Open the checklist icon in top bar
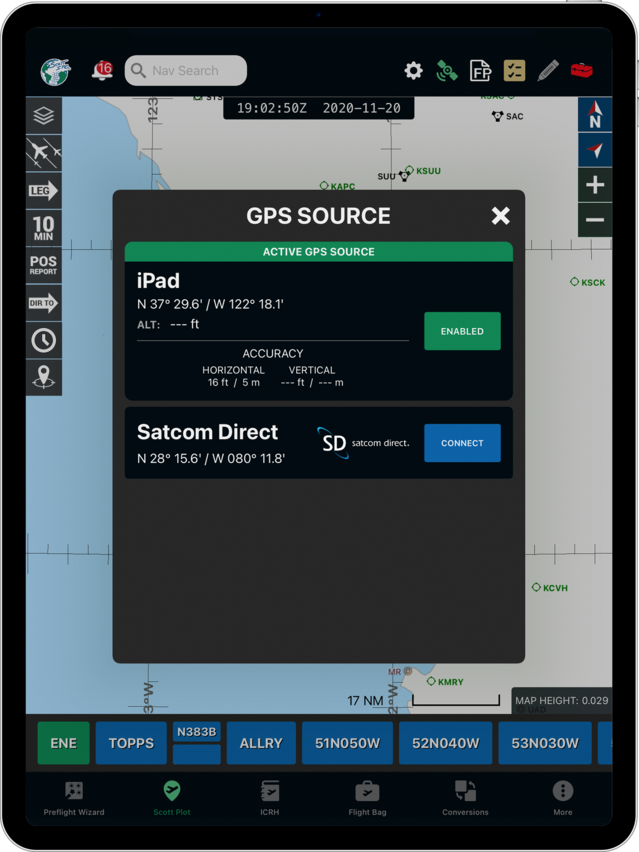The width and height of the screenshot is (639, 852). click(x=514, y=71)
